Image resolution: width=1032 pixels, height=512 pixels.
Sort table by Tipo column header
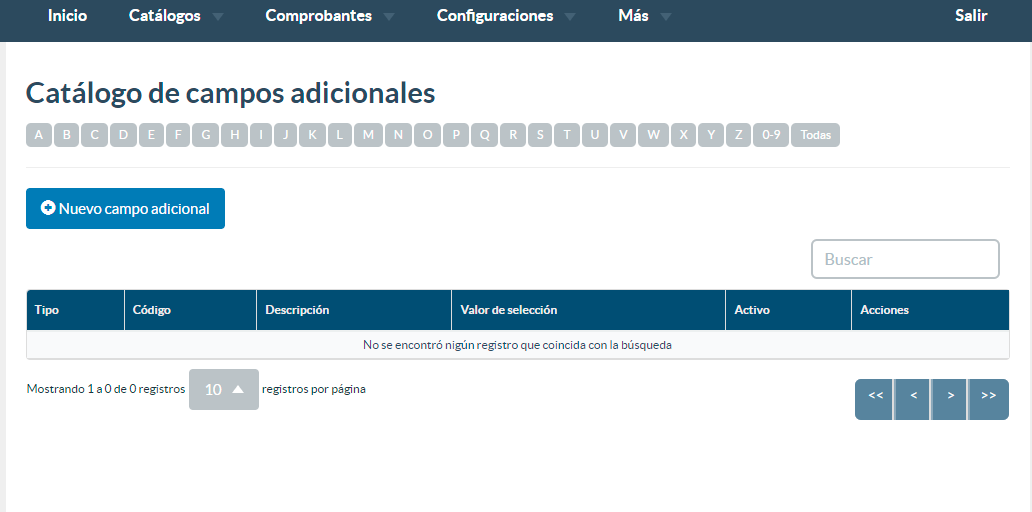click(x=75, y=310)
